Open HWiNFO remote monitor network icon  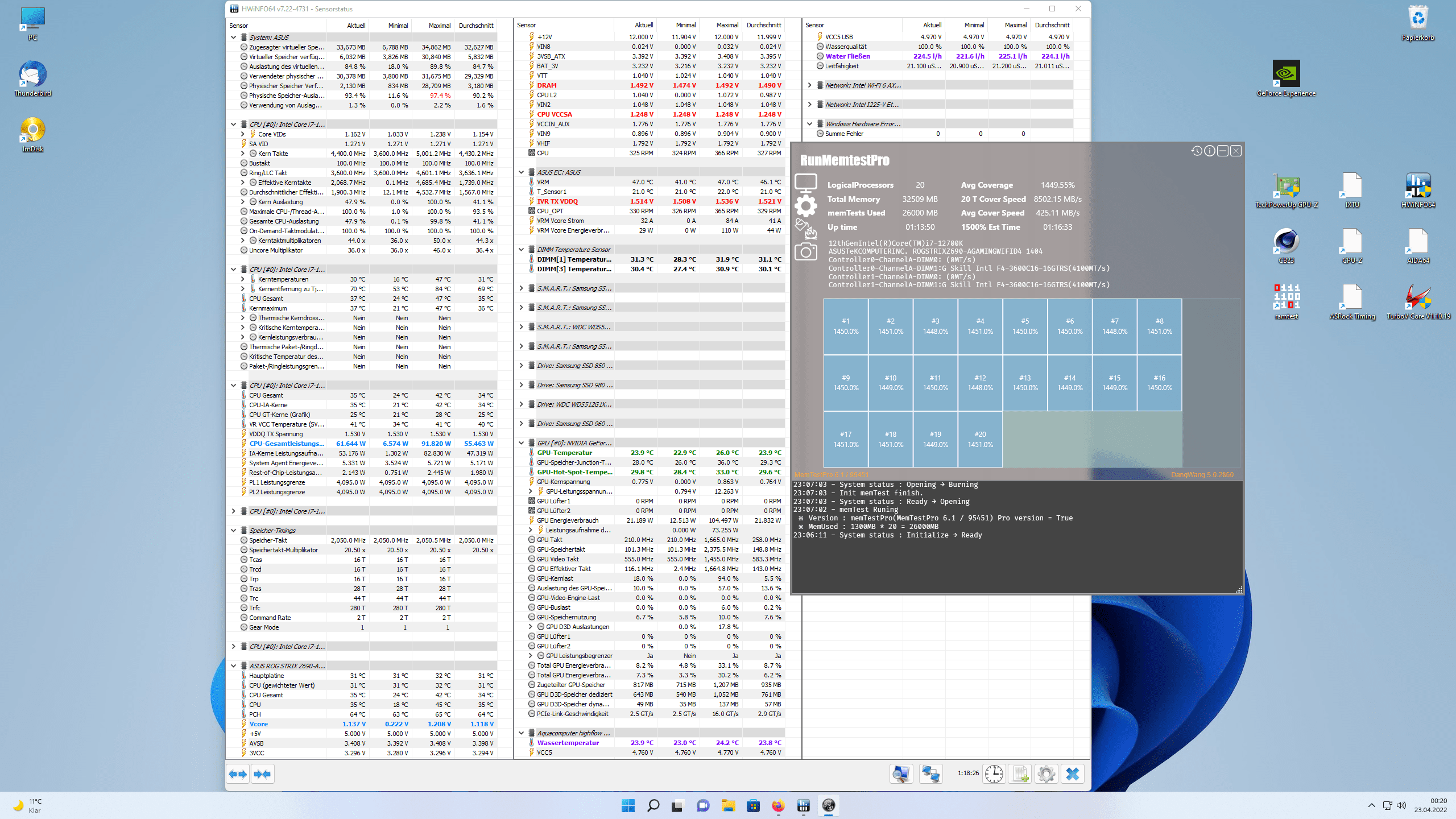tap(901, 774)
